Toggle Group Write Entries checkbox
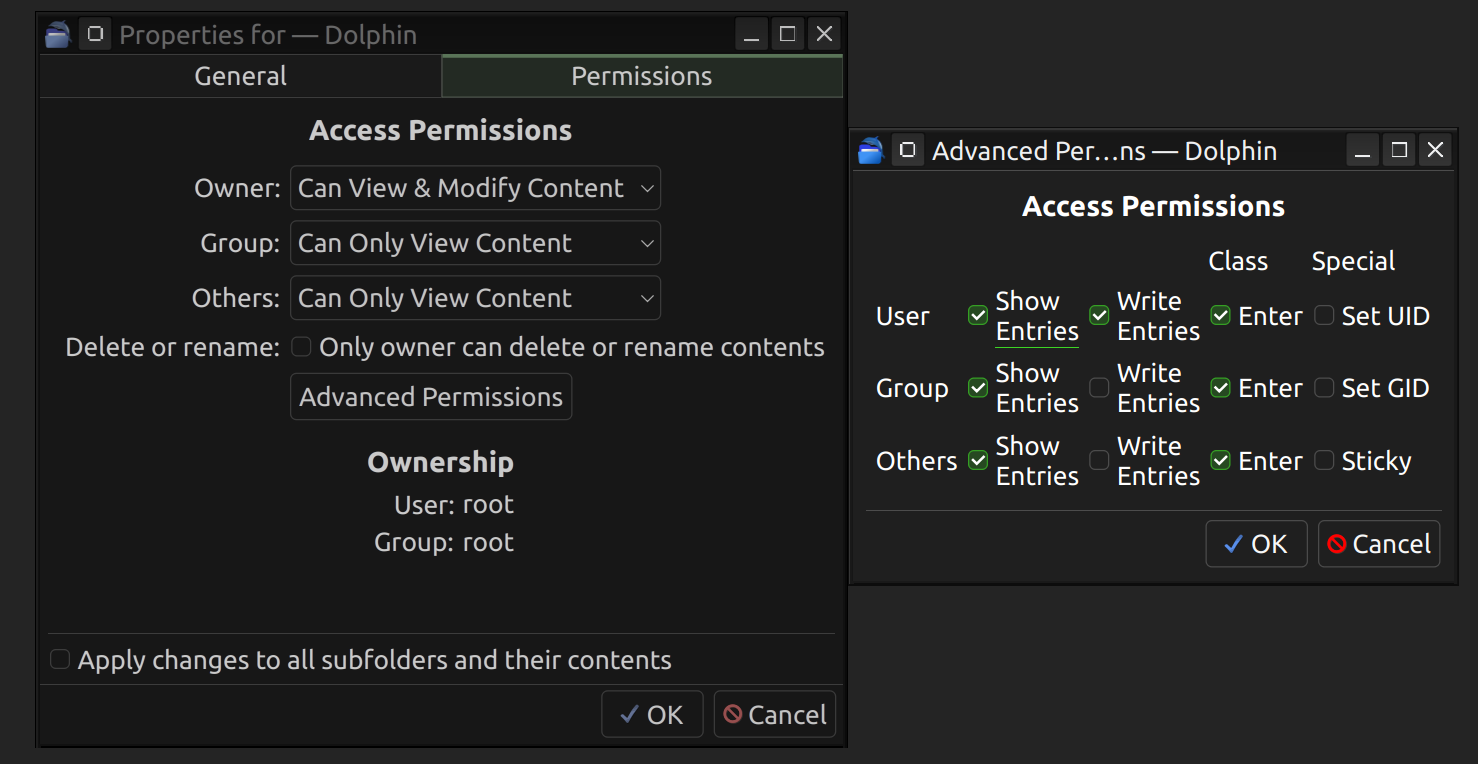This screenshot has height=764, width=1478. [x=1099, y=388]
